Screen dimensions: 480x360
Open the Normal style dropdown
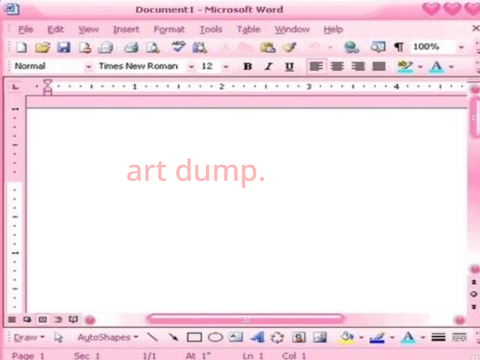pos(89,67)
